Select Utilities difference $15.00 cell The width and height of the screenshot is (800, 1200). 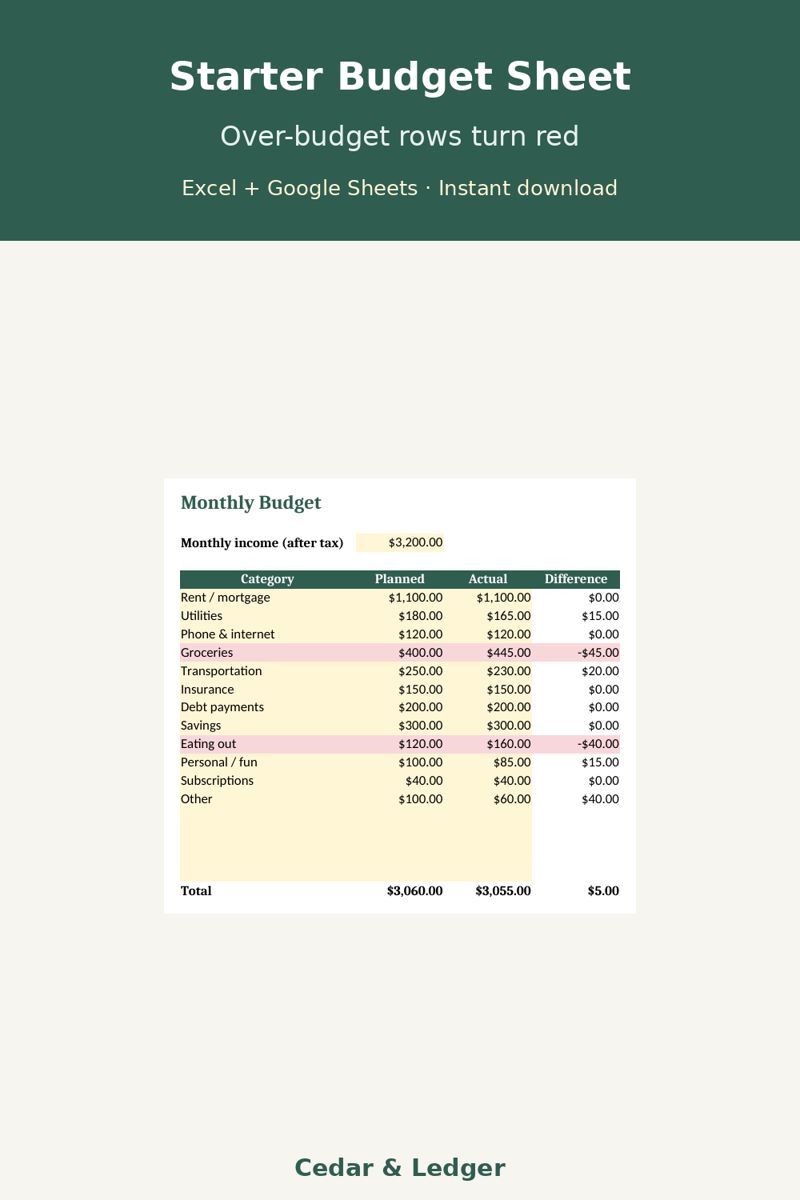point(576,616)
